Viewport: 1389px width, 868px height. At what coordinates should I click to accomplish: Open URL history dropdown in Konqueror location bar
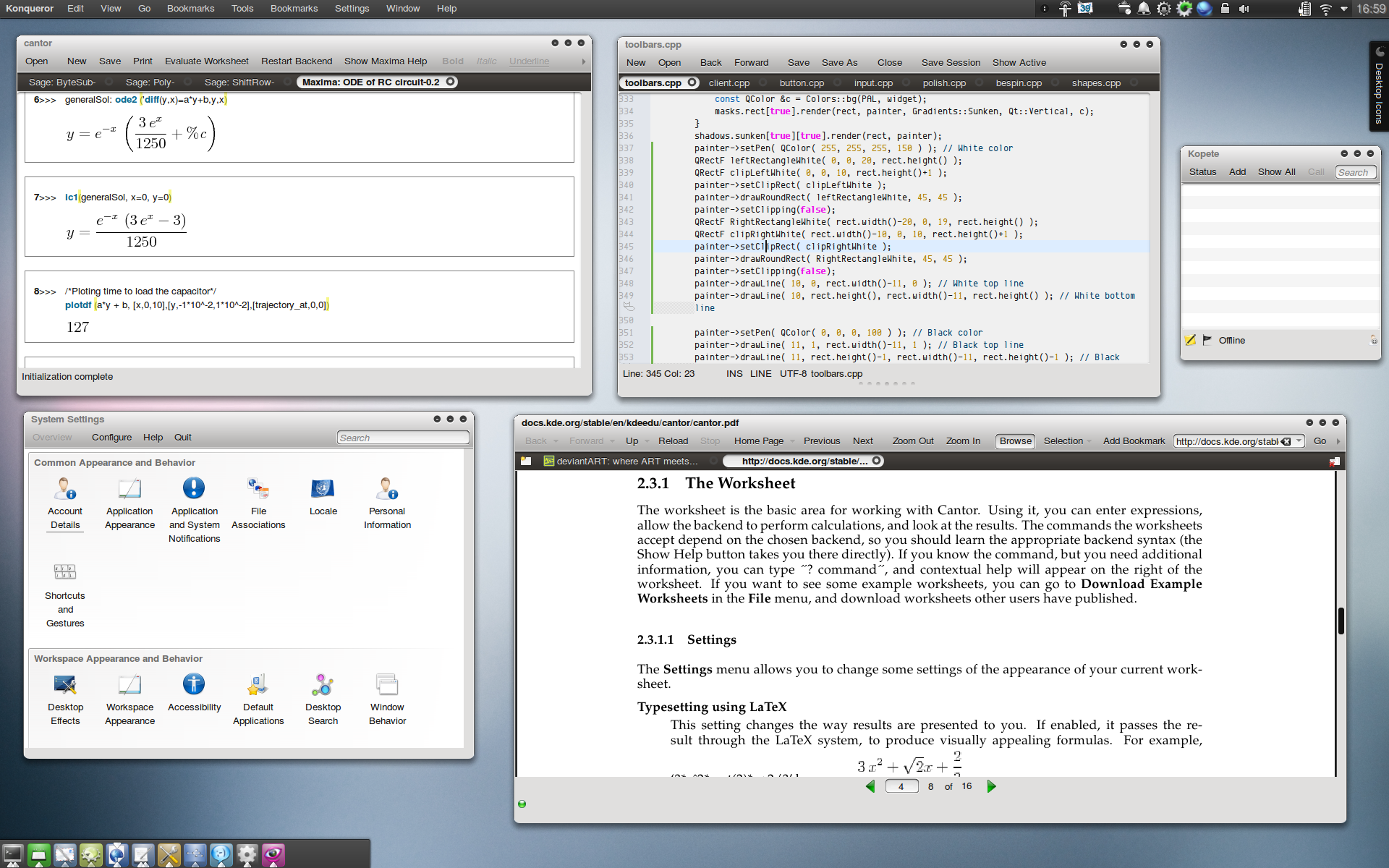point(1299,441)
